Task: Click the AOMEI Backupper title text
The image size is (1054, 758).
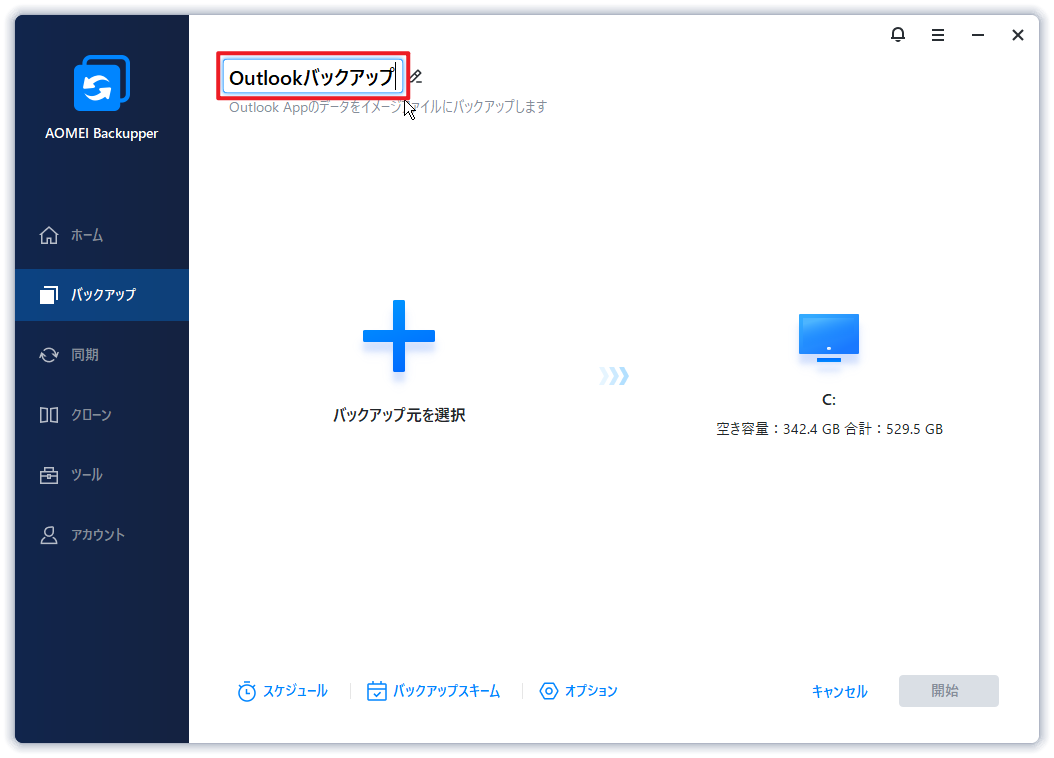Action: pyautogui.click(x=102, y=134)
